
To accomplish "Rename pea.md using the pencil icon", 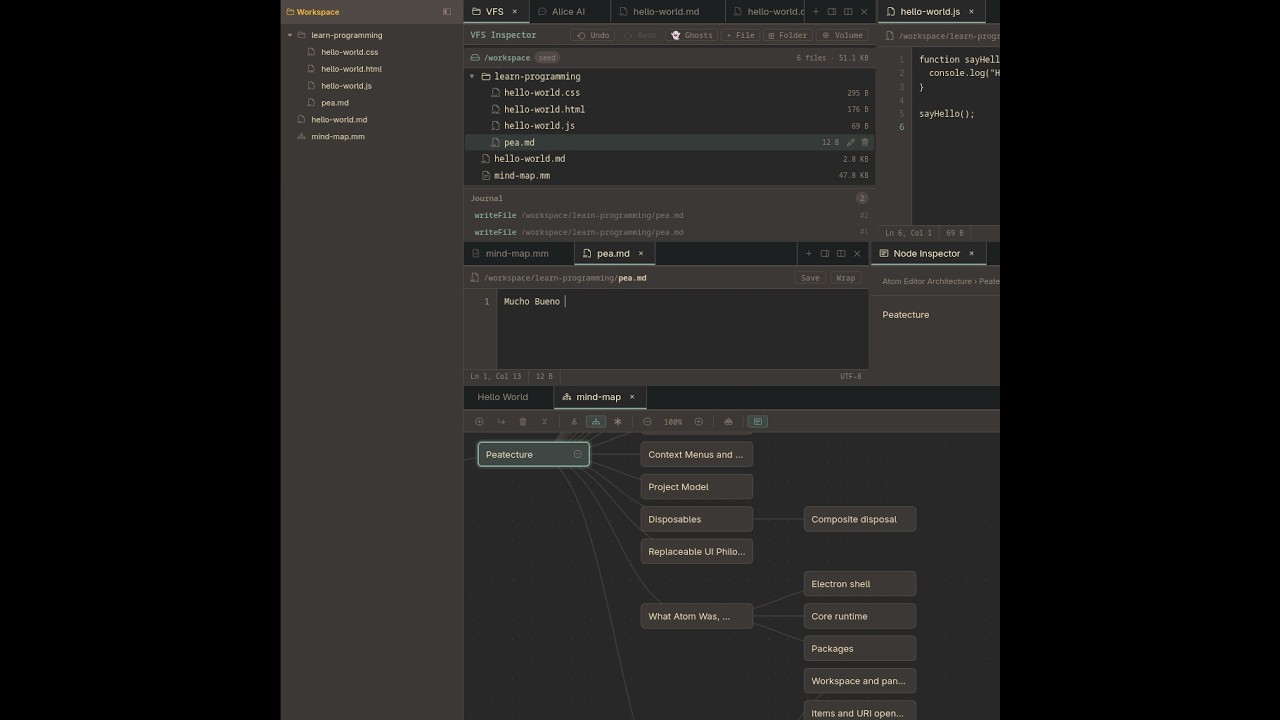I will tap(851, 143).
